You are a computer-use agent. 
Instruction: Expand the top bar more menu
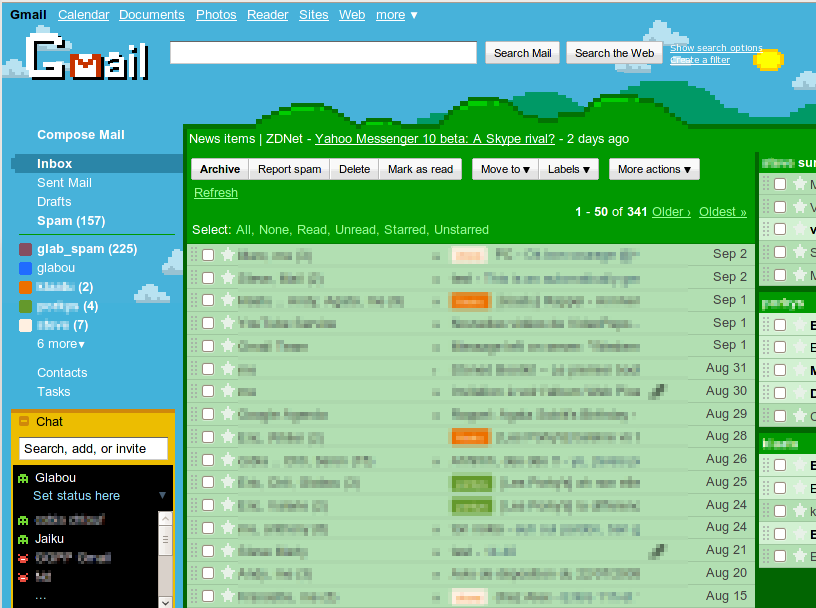click(x=397, y=15)
